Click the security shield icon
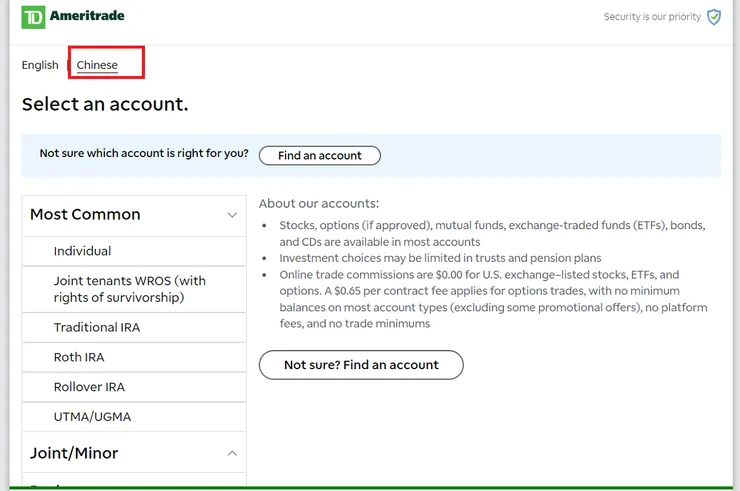740x491 pixels. pyautogui.click(x=713, y=17)
